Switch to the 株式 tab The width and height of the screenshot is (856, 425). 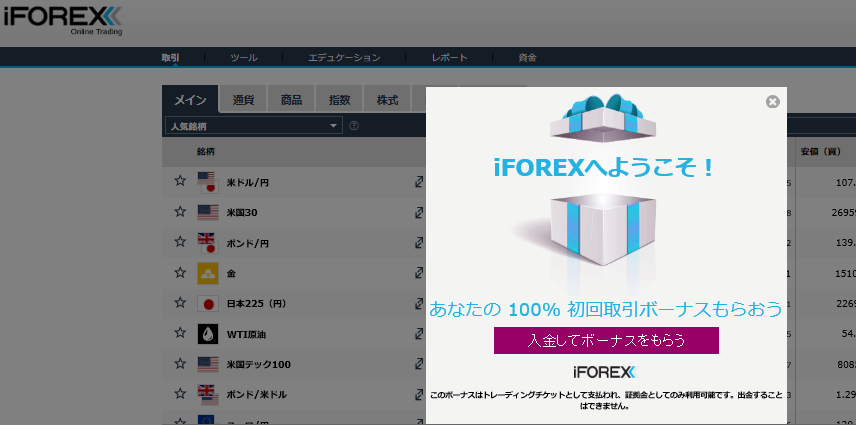coord(387,99)
